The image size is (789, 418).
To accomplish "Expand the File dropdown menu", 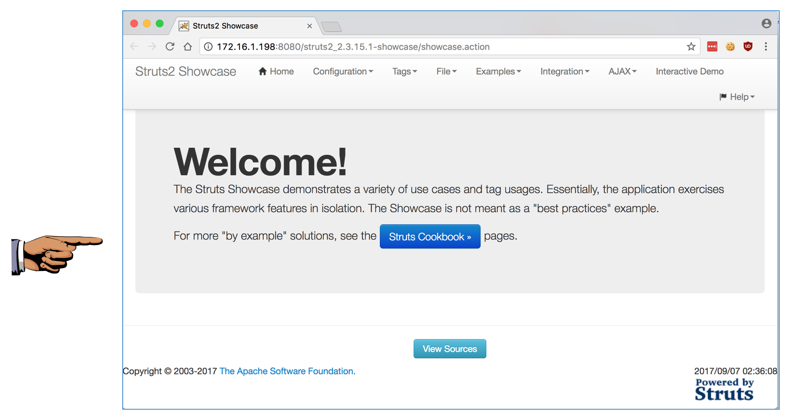I will pyautogui.click(x=446, y=71).
